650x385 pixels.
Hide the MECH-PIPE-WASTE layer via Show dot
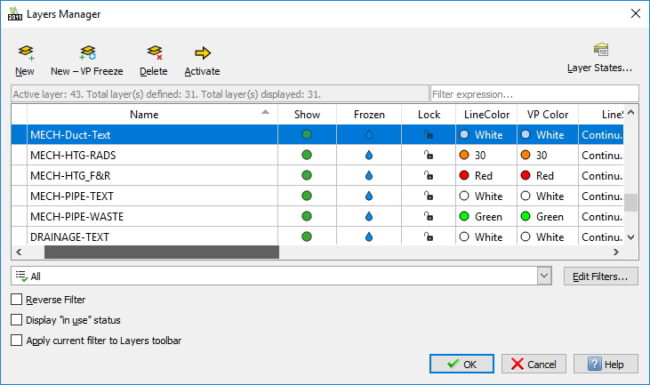point(307,216)
